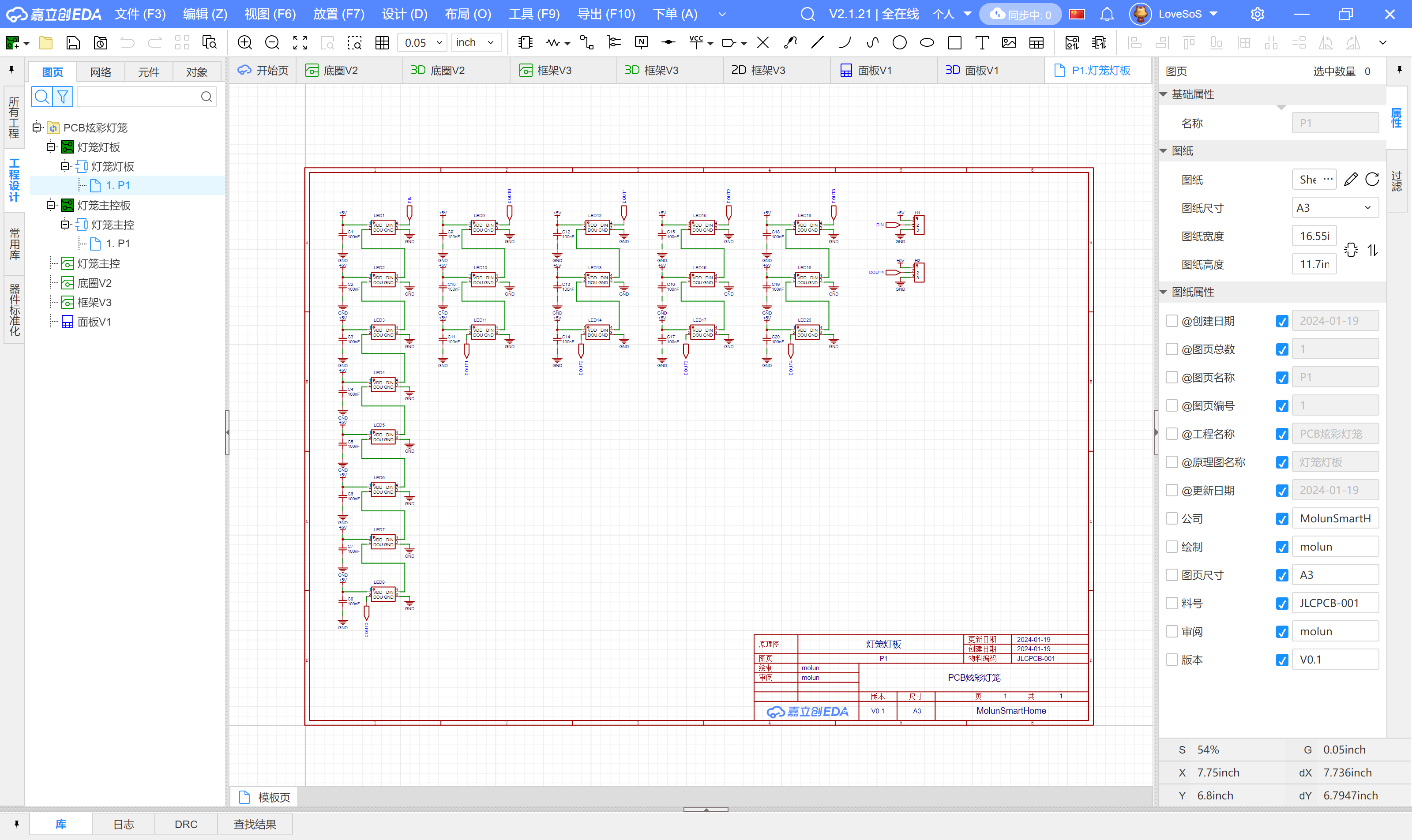Check the @创建日期 left checkbox

point(1172,321)
